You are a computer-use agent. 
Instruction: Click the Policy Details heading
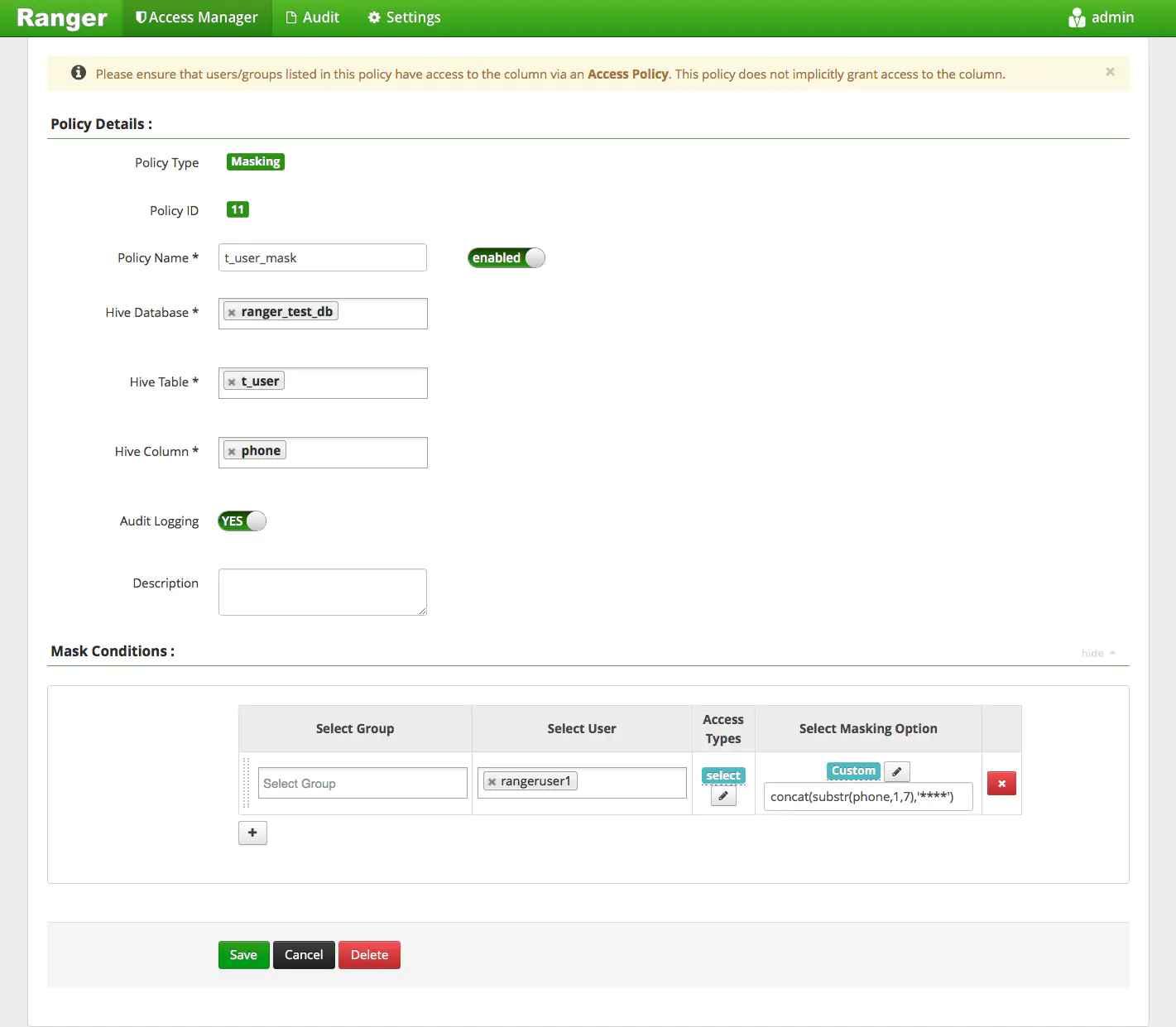tap(101, 124)
